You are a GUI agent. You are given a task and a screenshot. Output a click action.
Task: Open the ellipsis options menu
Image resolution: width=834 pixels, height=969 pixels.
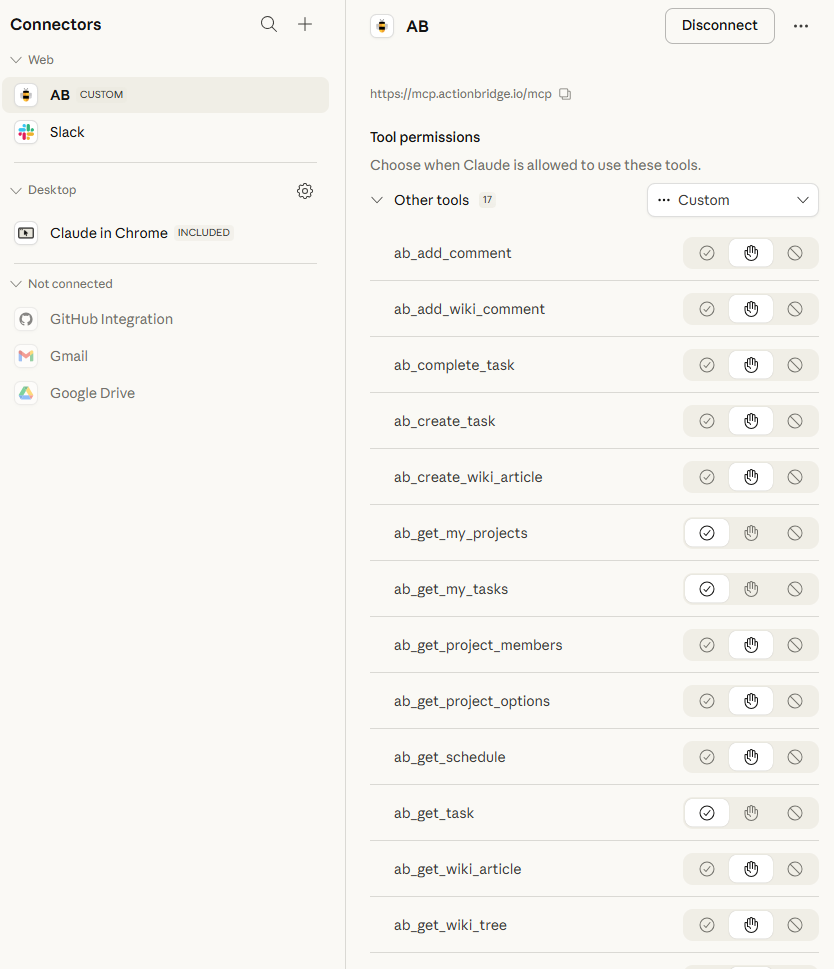tap(800, 26)
